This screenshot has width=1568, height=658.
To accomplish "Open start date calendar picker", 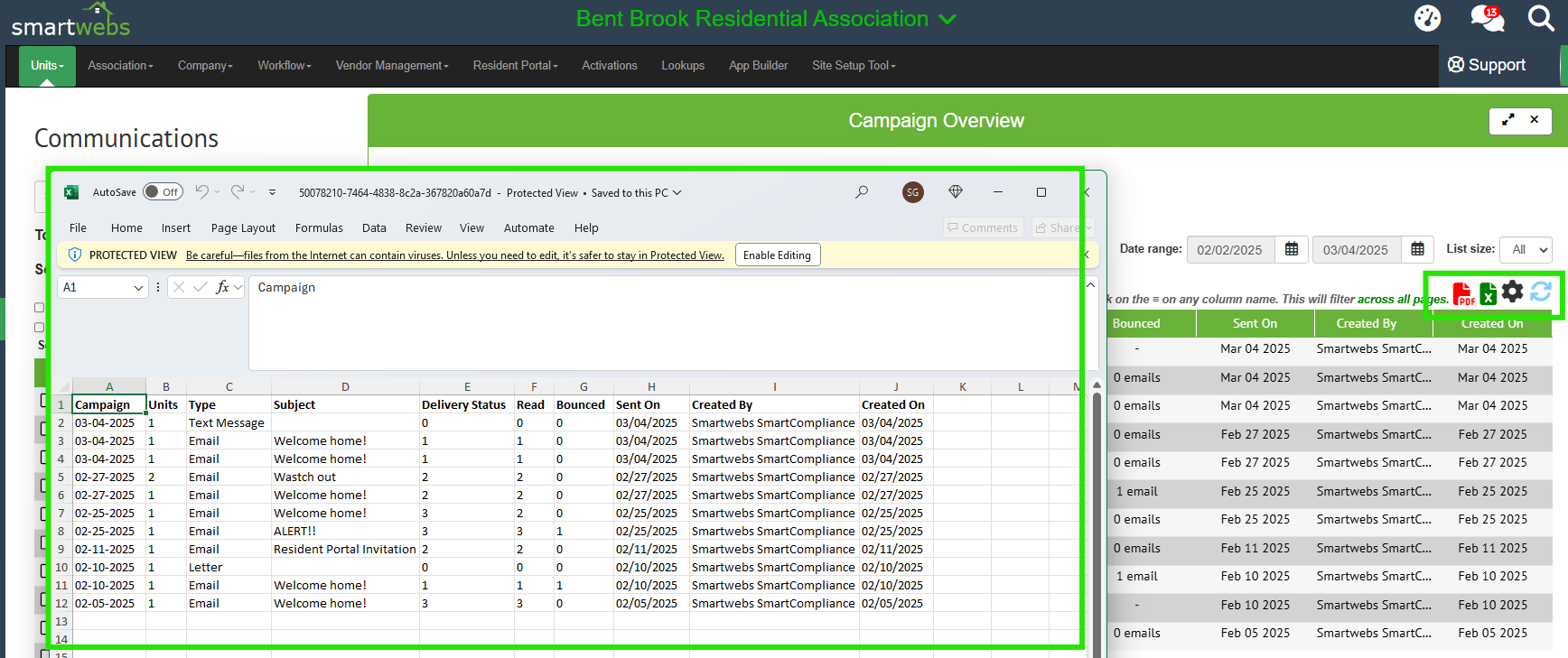I will pyautogui.click(x=1292, y=249).
